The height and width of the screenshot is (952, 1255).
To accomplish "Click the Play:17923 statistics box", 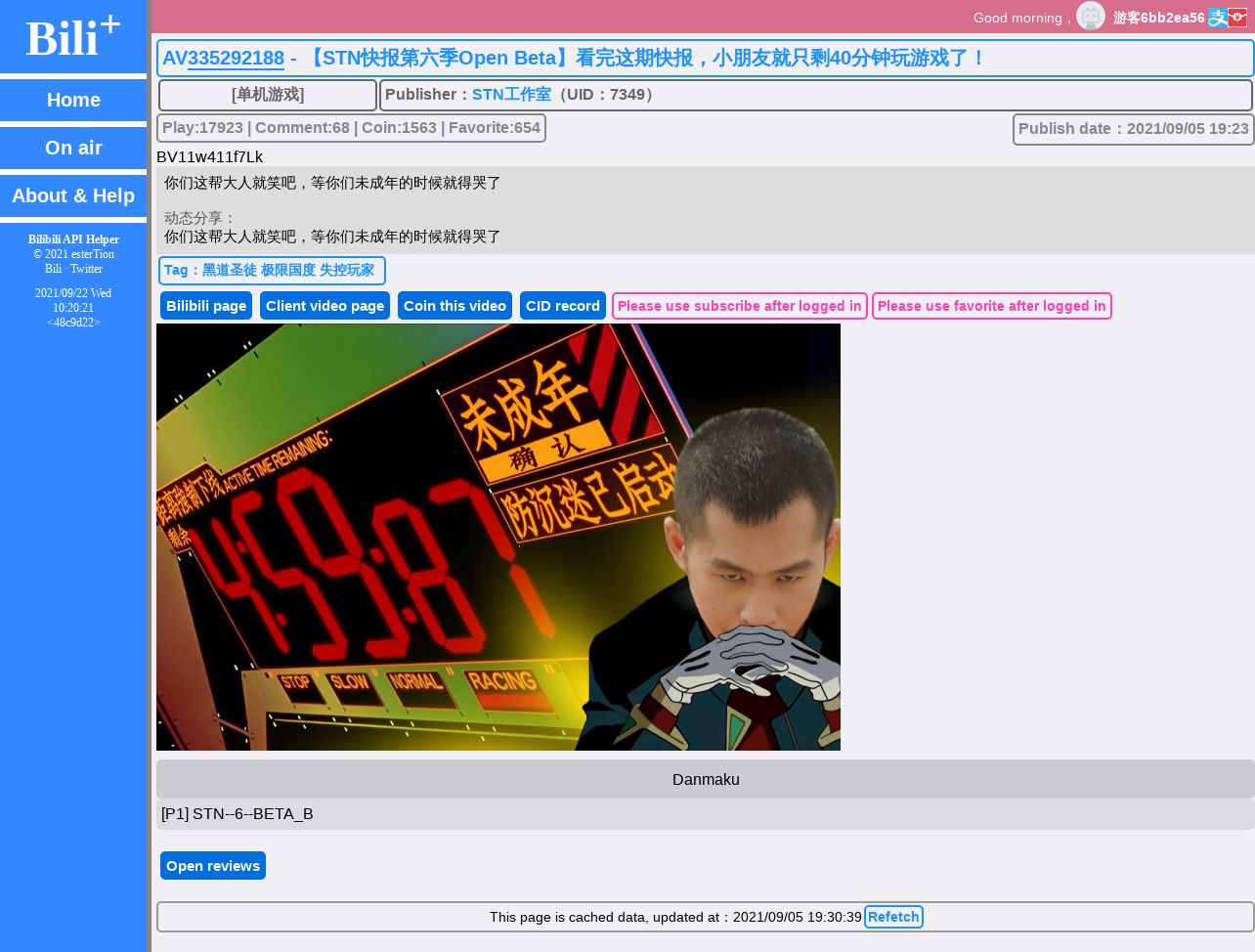I will point(351,128).
